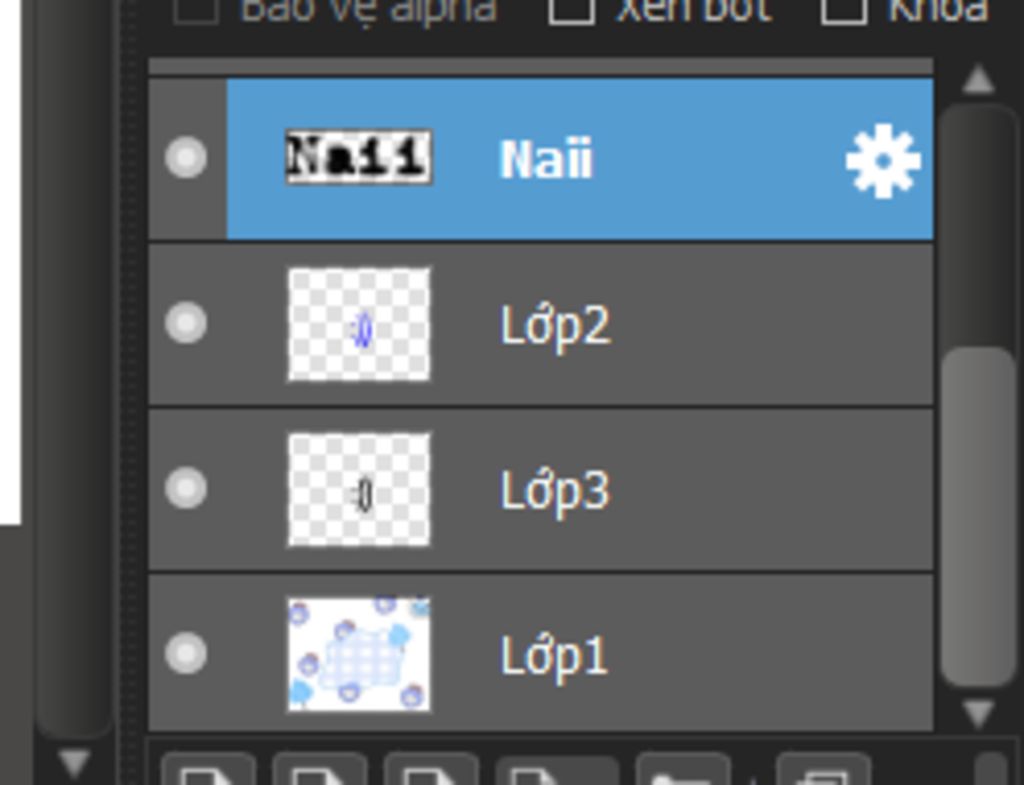Enable the Khóa checkbox

(x=844, y=9)
